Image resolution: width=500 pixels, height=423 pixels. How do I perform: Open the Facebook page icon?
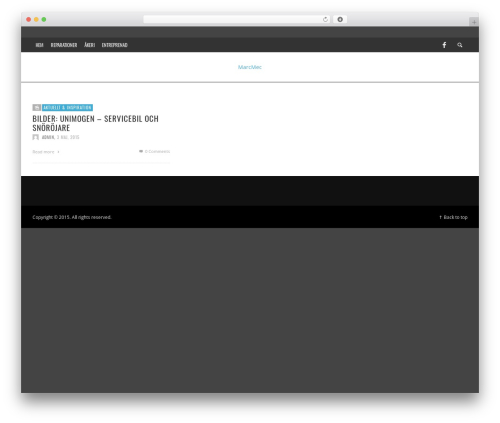click(444, 45)
